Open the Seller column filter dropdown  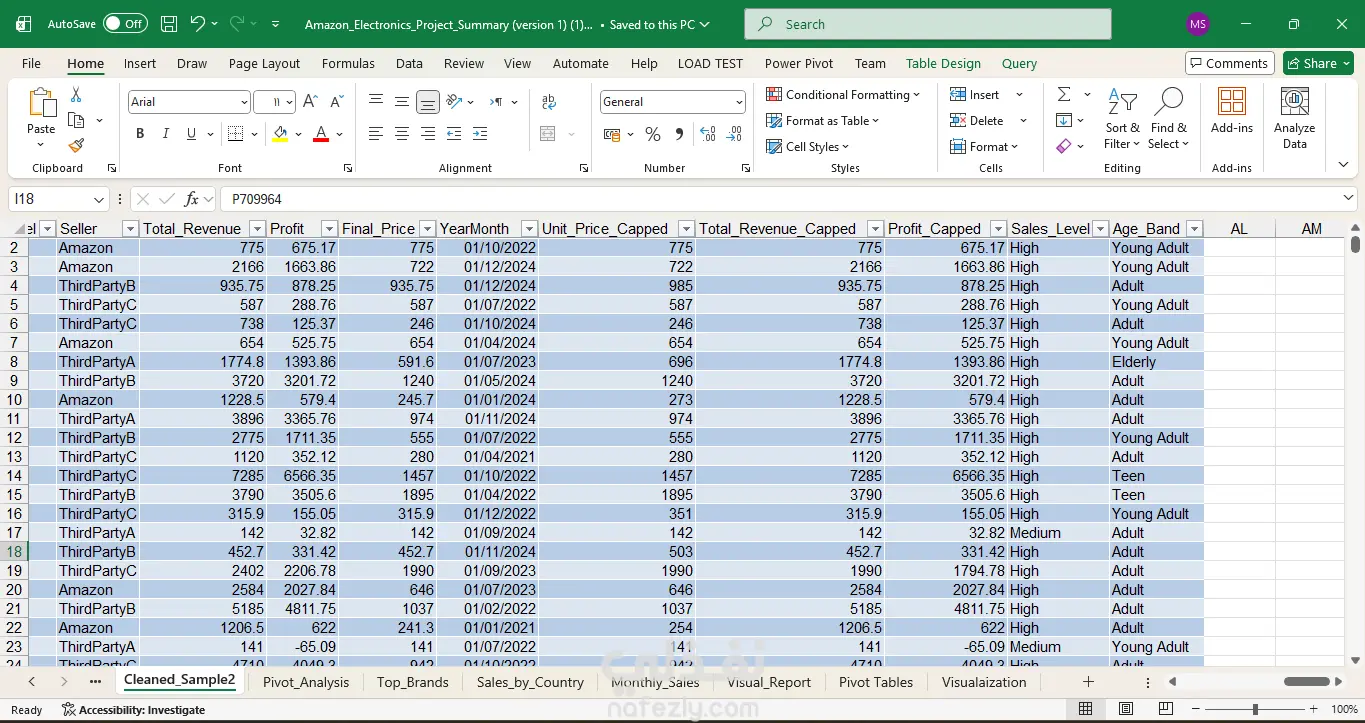(x=129, y=229)
